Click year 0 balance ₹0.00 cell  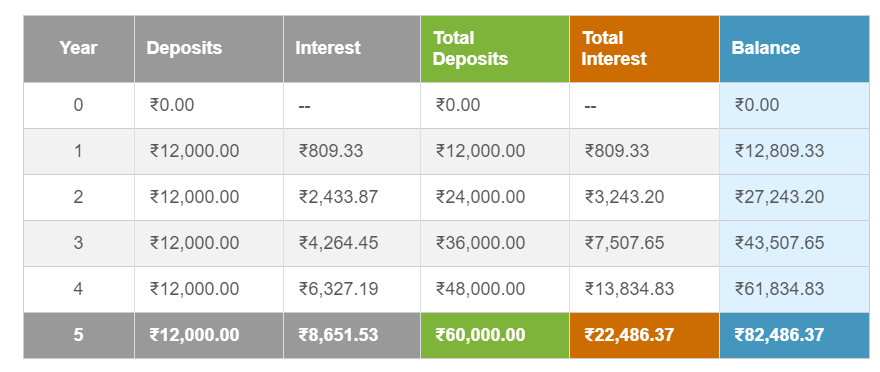[794, 105]
